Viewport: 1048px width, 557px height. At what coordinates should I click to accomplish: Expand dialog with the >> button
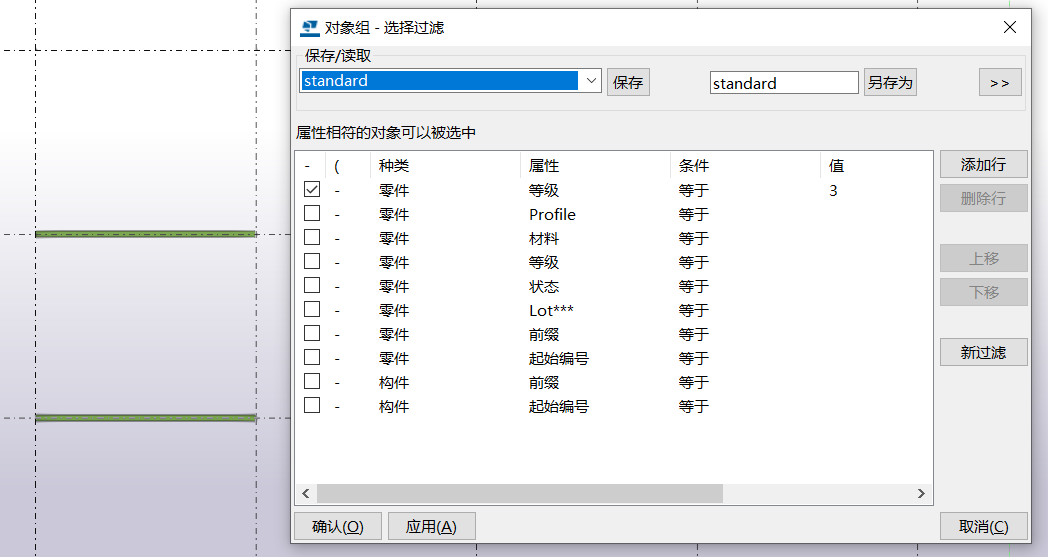tap(1000, 82)
